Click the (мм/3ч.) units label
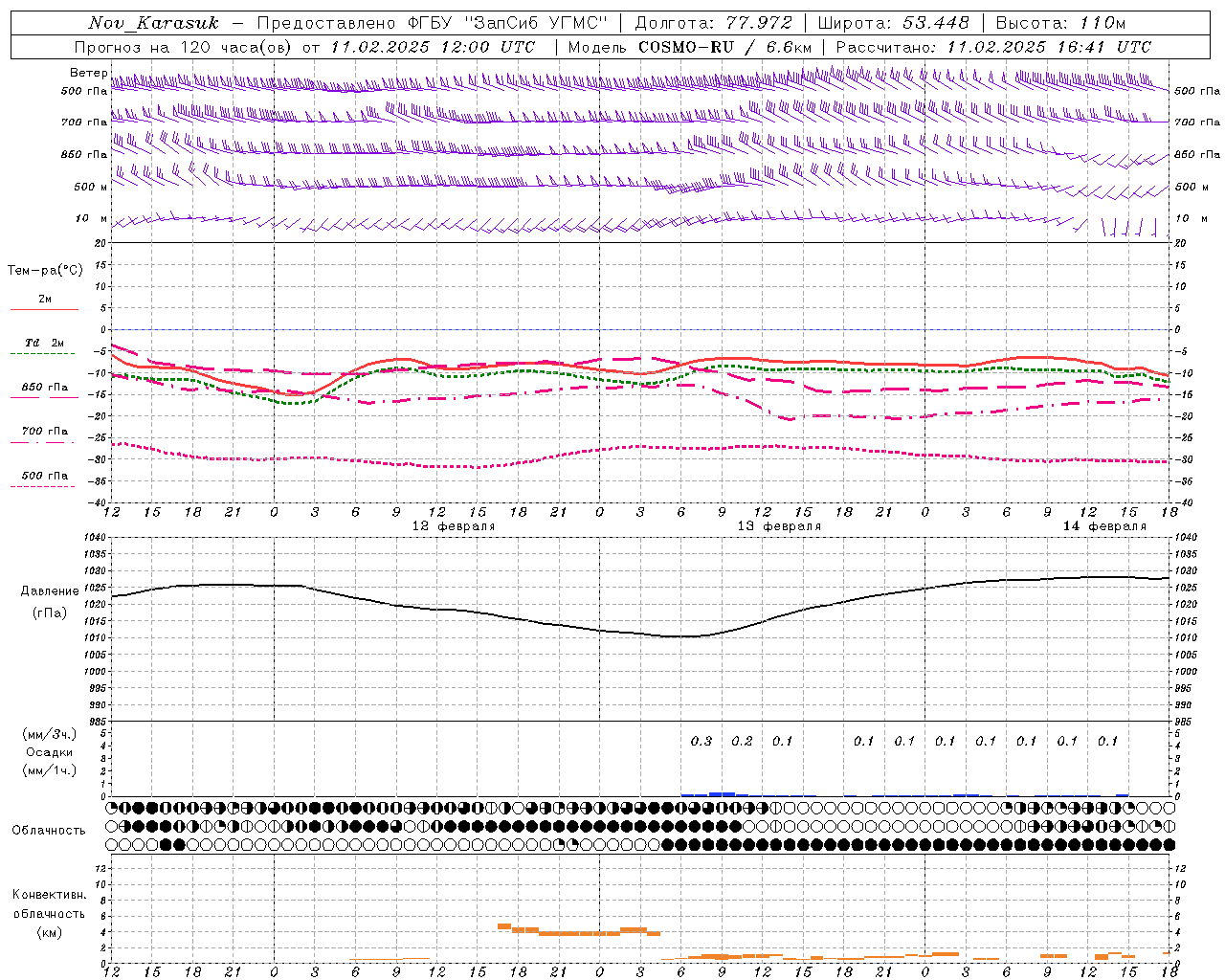The image size is (1225, 980). coord(49,734)
